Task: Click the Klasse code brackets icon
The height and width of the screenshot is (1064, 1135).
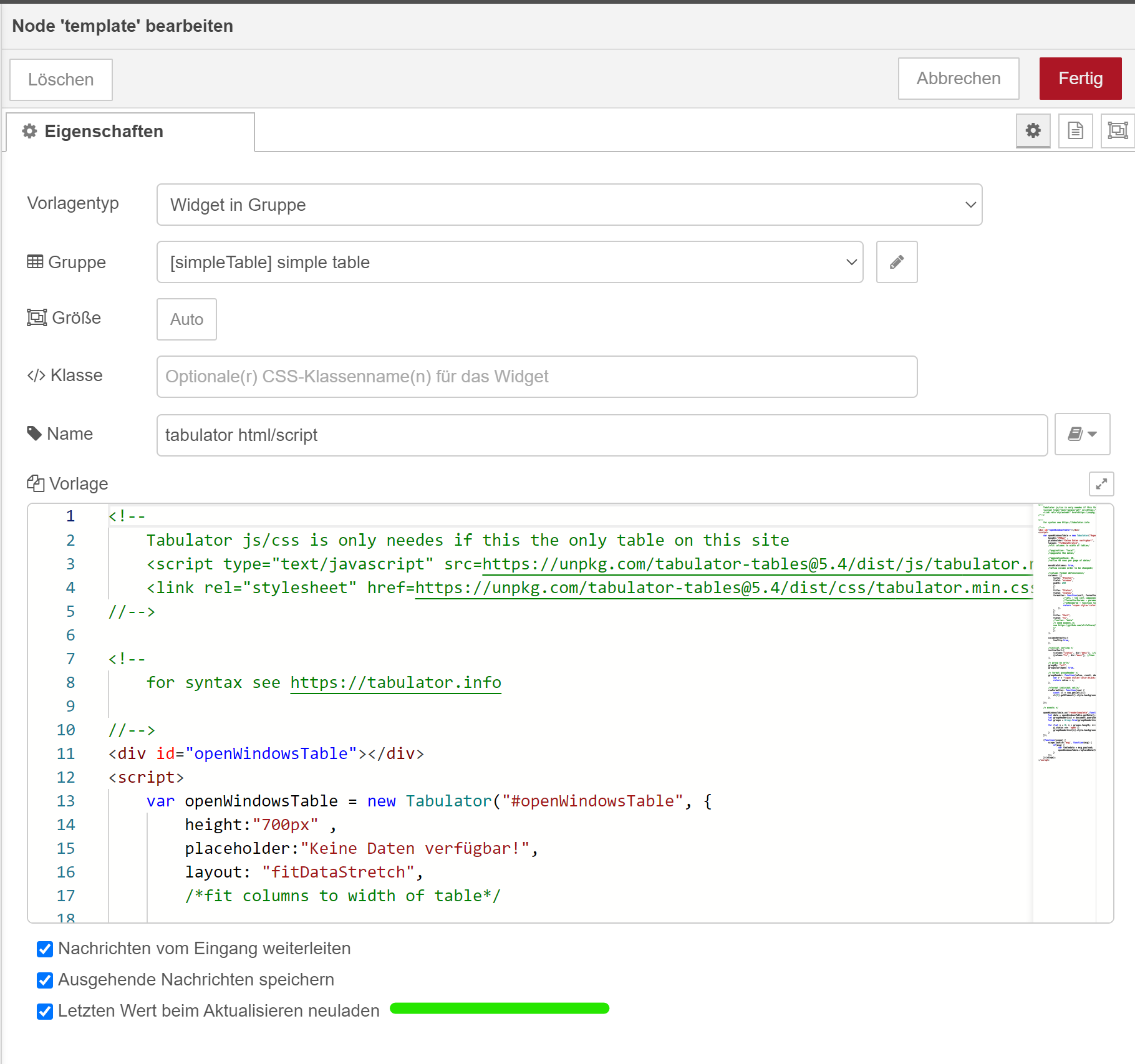Action: pyautogui.click(x=36, y=375)
